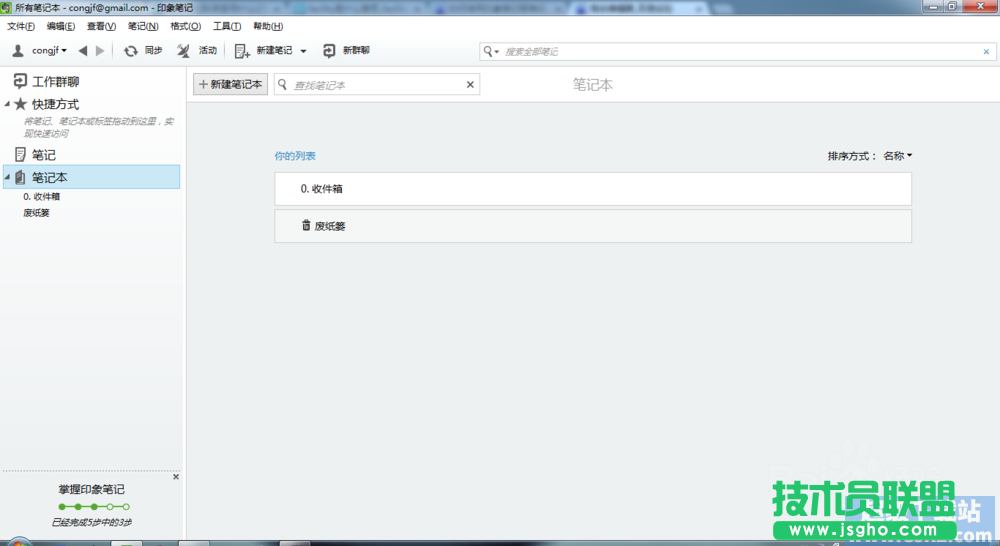Open the 排序方式 名称 dropdown

click(898, 156)
